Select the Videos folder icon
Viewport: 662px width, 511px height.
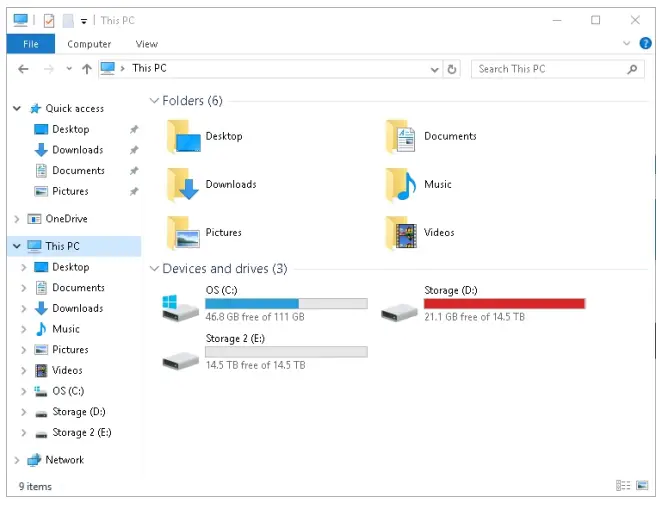point(401,233)
